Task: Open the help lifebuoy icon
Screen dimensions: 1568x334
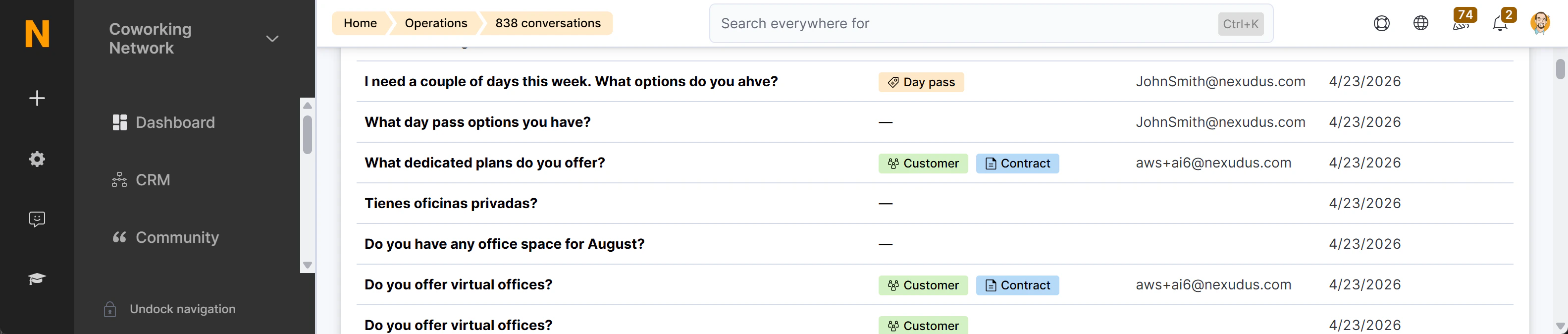Action: [x=1382, y=23]
